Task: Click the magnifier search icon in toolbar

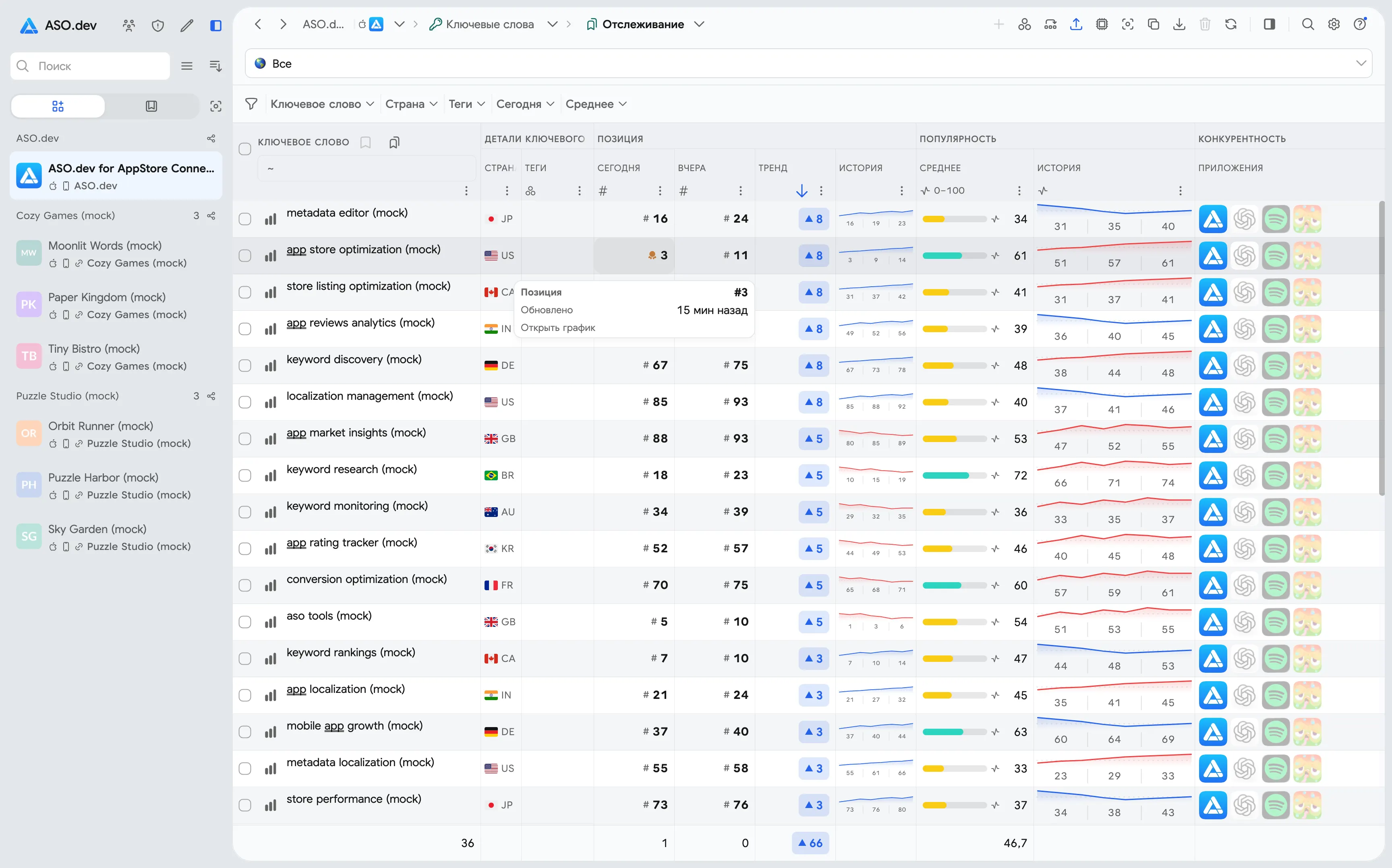Action: click(x=1308, y=24)
